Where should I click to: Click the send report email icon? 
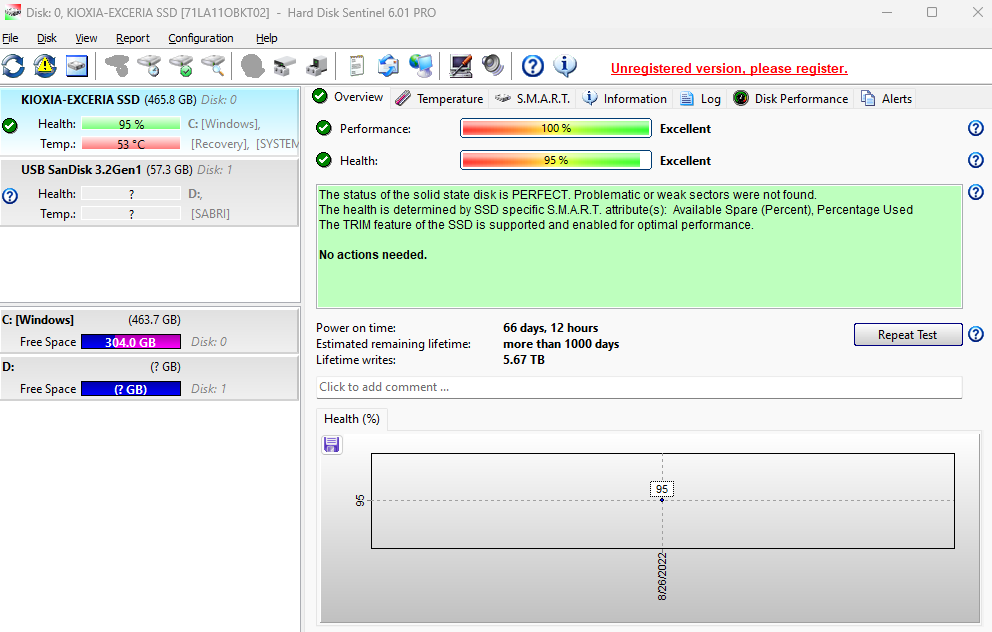(x=388, y=66)
